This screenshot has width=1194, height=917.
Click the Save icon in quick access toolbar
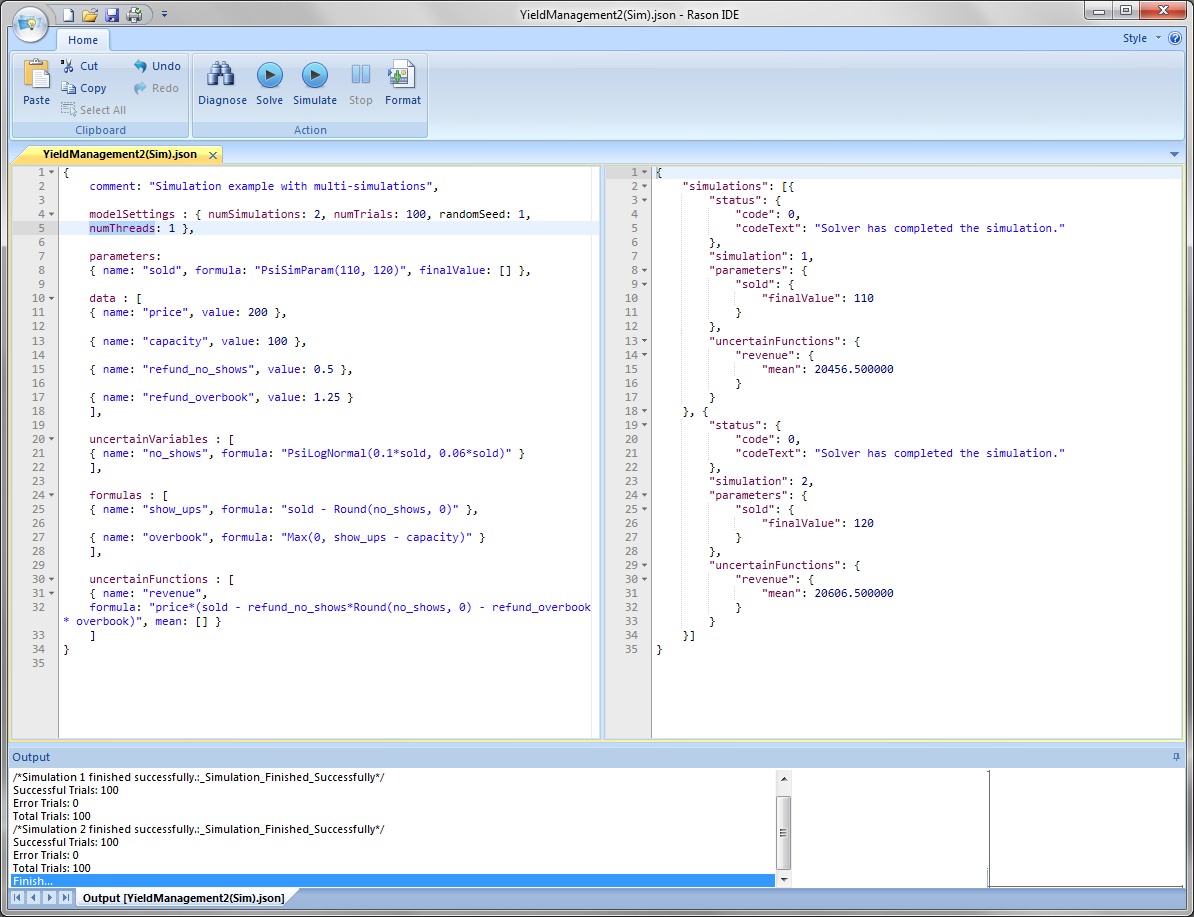112,15
